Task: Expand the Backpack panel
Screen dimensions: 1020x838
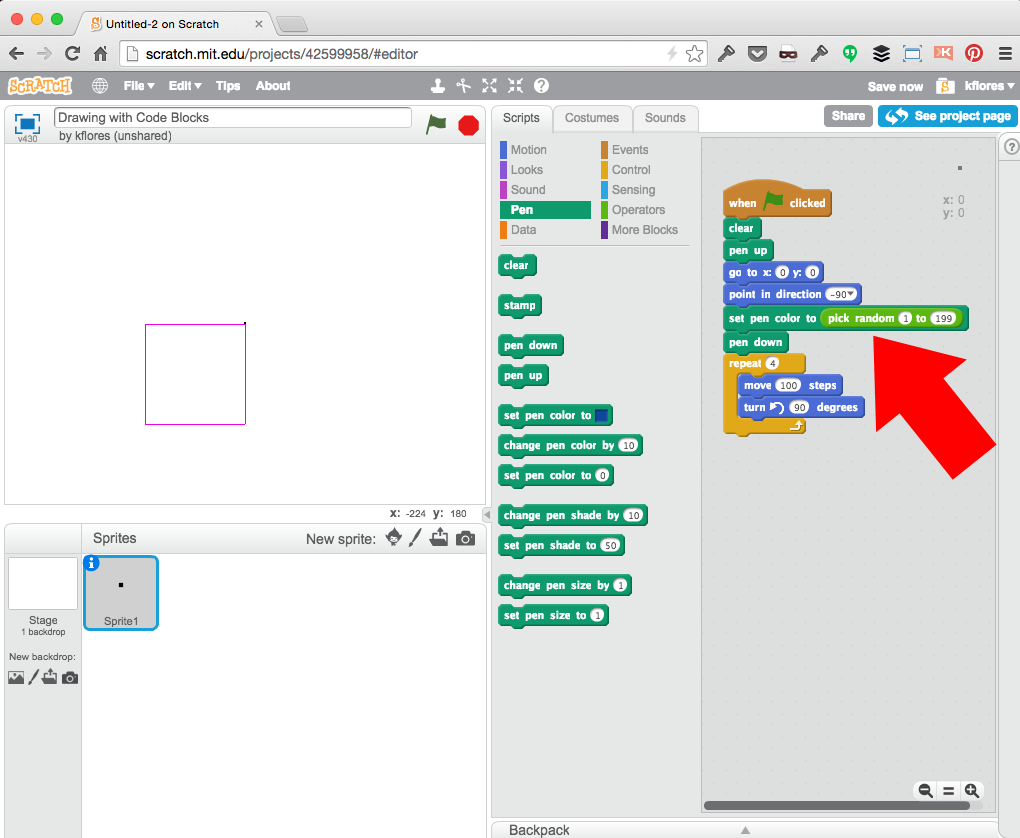Action: pos(745,830)
